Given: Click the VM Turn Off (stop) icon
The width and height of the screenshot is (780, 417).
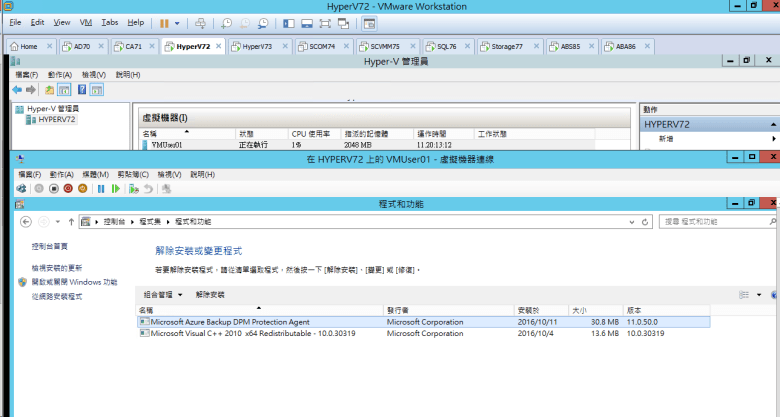Looking at the screenshot, I should tap(53, 188).
